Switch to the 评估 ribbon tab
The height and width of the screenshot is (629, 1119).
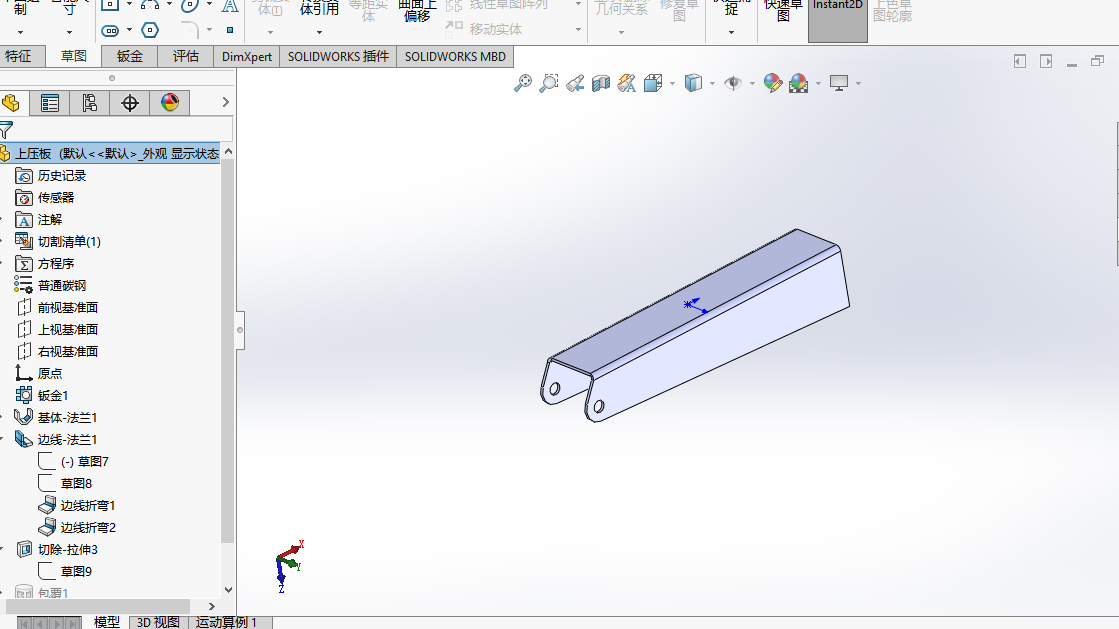(x=186, y=56)
